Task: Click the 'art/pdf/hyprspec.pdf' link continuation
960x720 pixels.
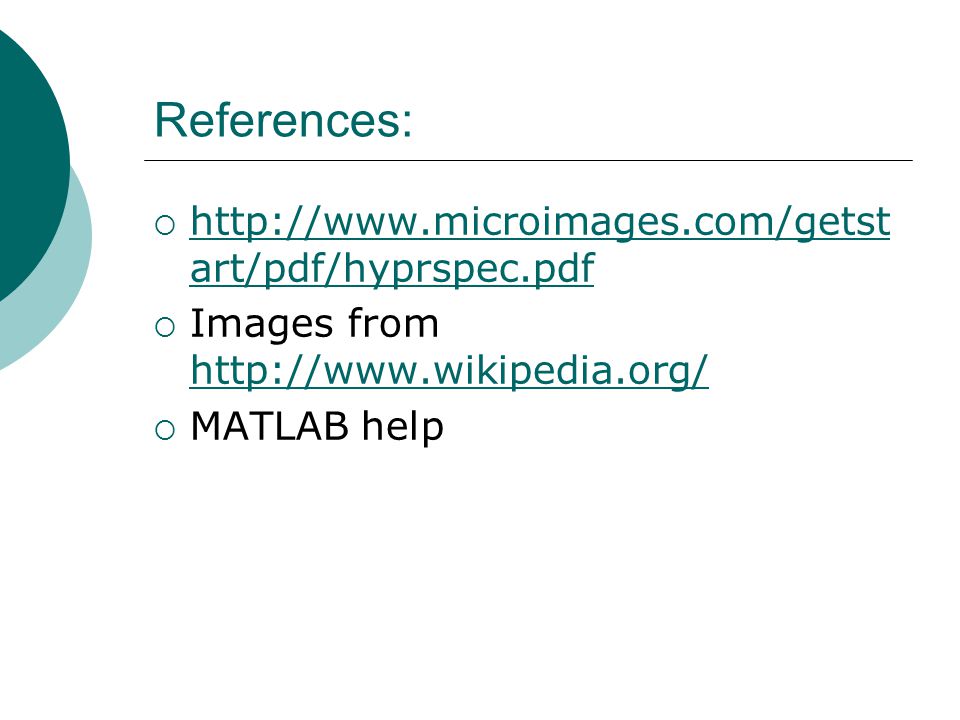Action: (392, 269)
